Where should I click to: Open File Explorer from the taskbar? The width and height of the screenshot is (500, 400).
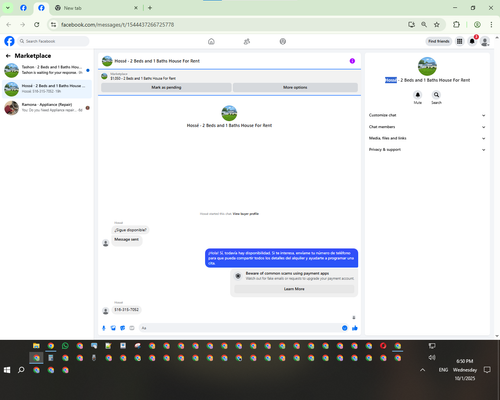click(36, 346)
